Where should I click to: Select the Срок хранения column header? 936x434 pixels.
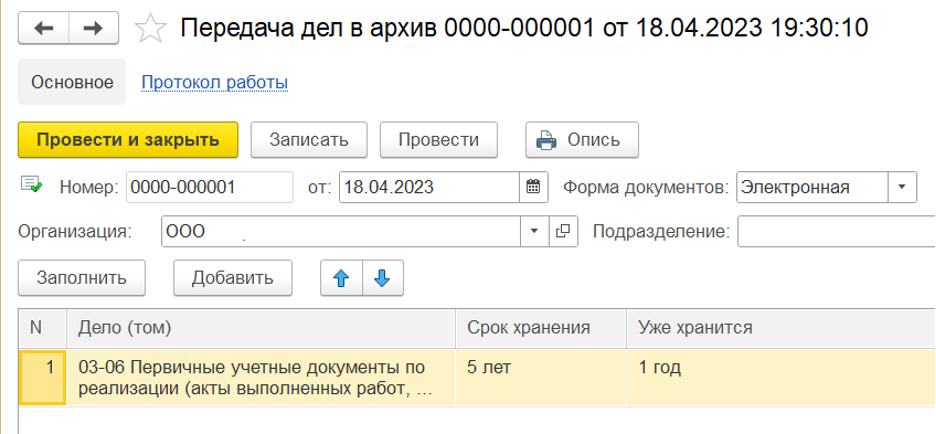[x=541, y=328]
